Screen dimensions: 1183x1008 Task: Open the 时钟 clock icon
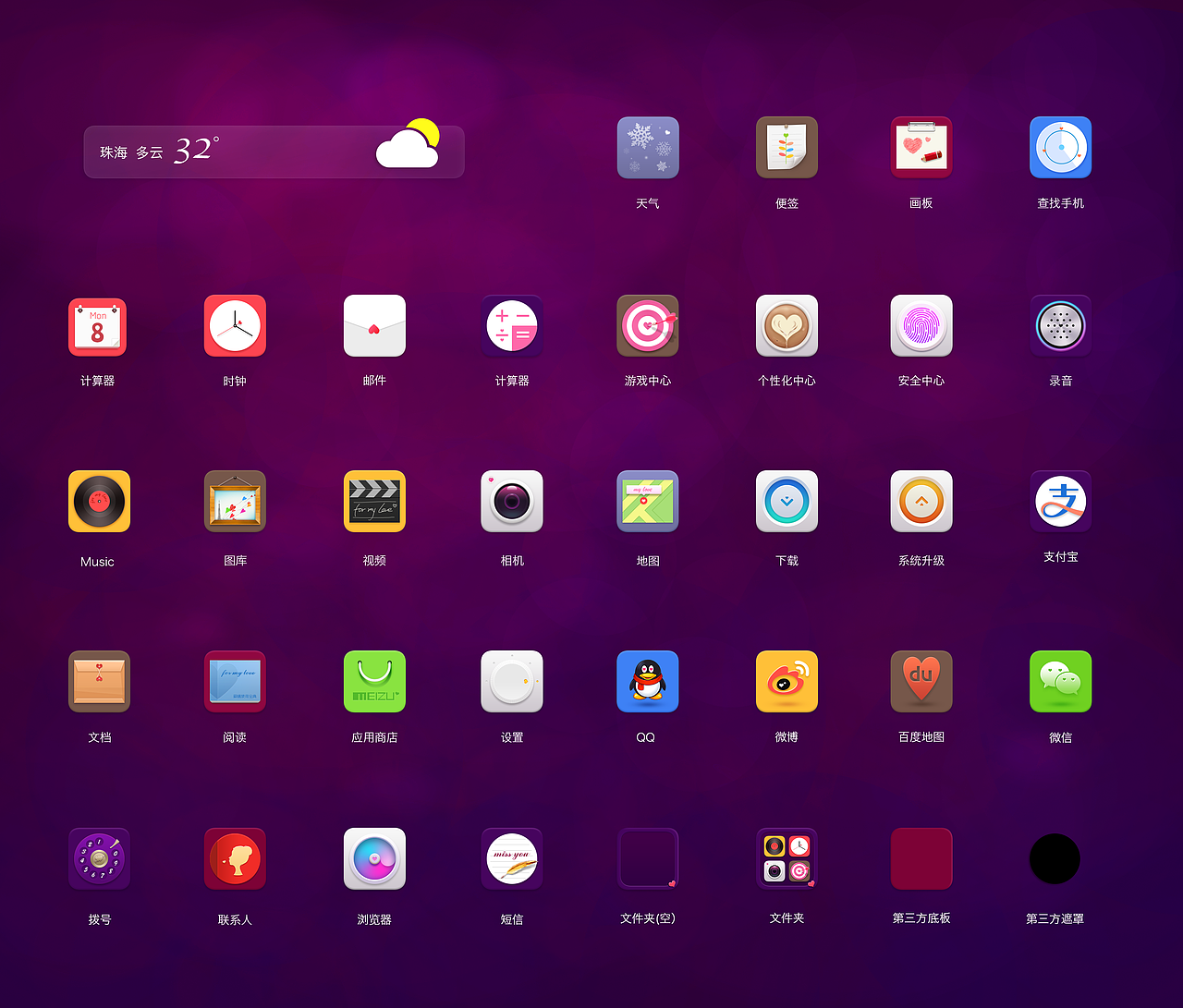235,326
